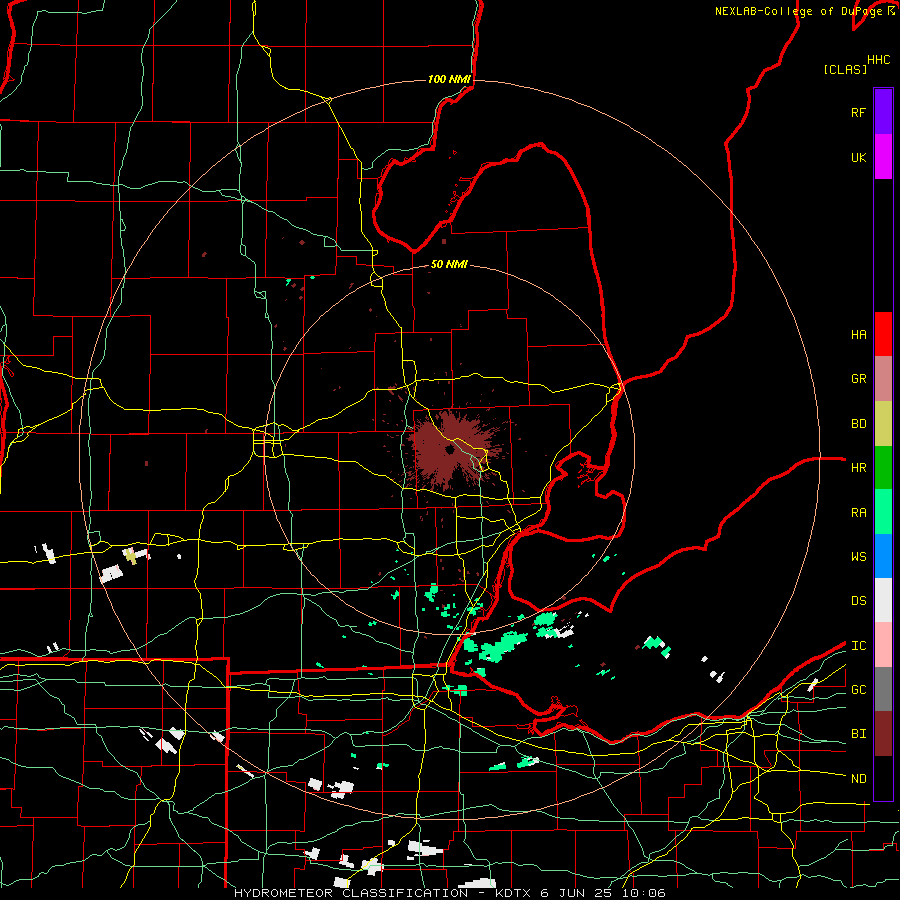Image resolution: width=900 pixels, height=900 pixels.
Task: Click the [CLAS] legend heading
Action: [845, 69]
